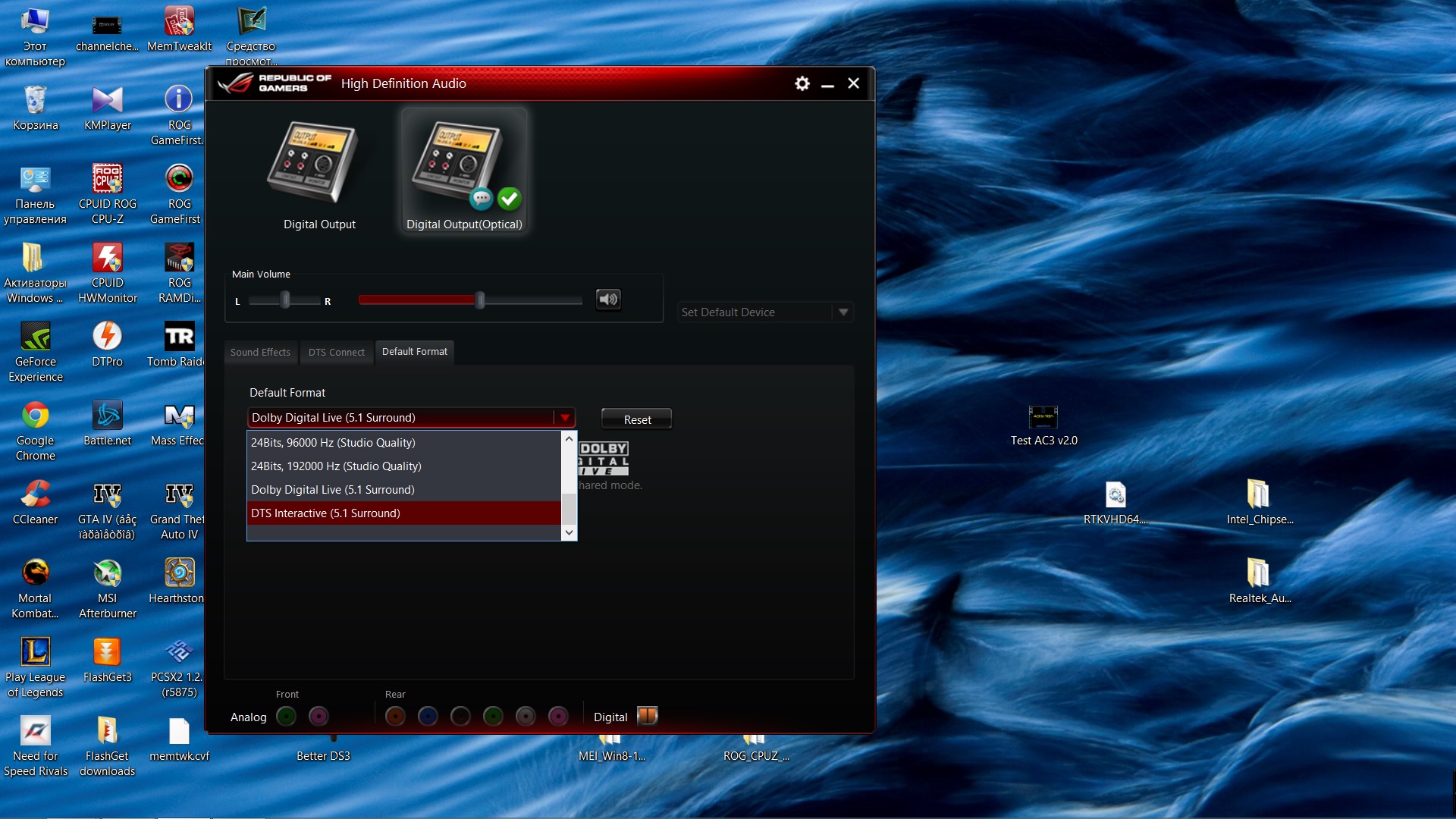The height and width of the screenshot is (819, 1456).
Task: Click the orange Digital optical jack indicator
Action: click(x=647, y=715)
